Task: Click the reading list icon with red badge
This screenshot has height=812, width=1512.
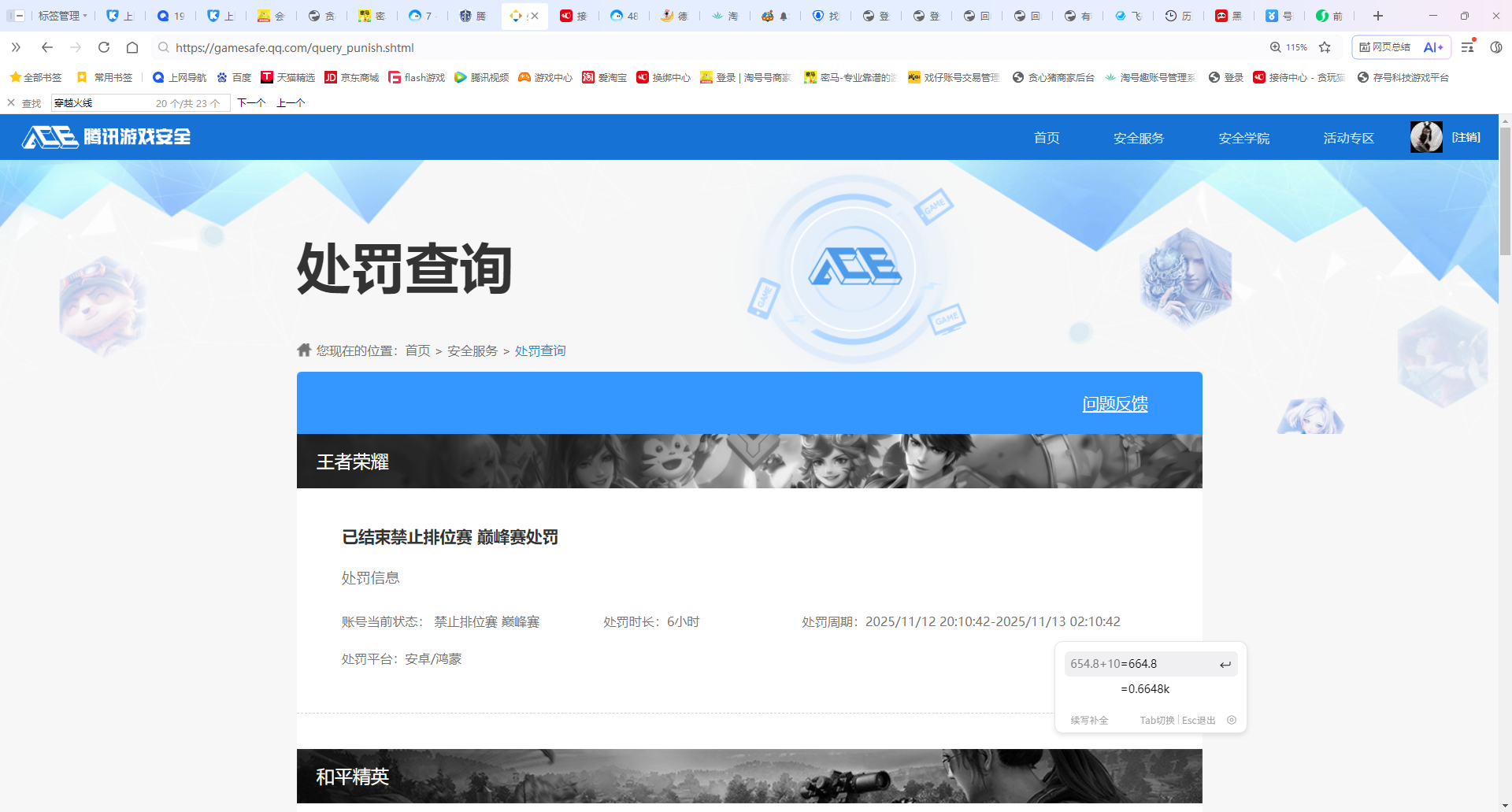Action: pyautogui.click(x=1466, y=47)
